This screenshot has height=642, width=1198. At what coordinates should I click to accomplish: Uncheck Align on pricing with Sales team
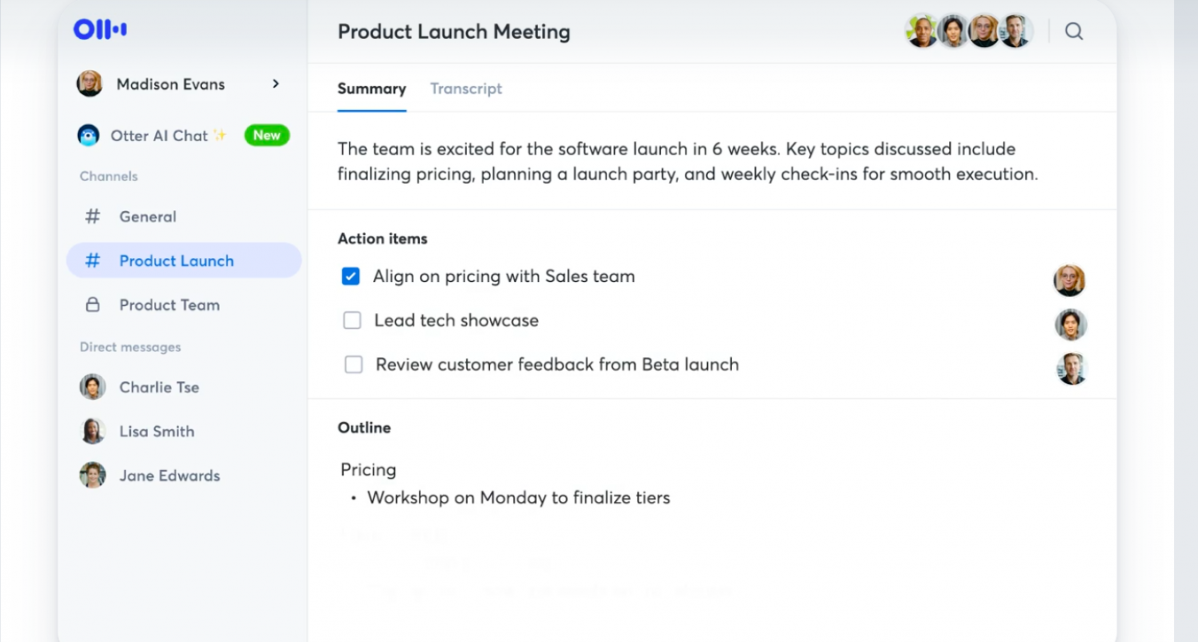click(351, 276)
